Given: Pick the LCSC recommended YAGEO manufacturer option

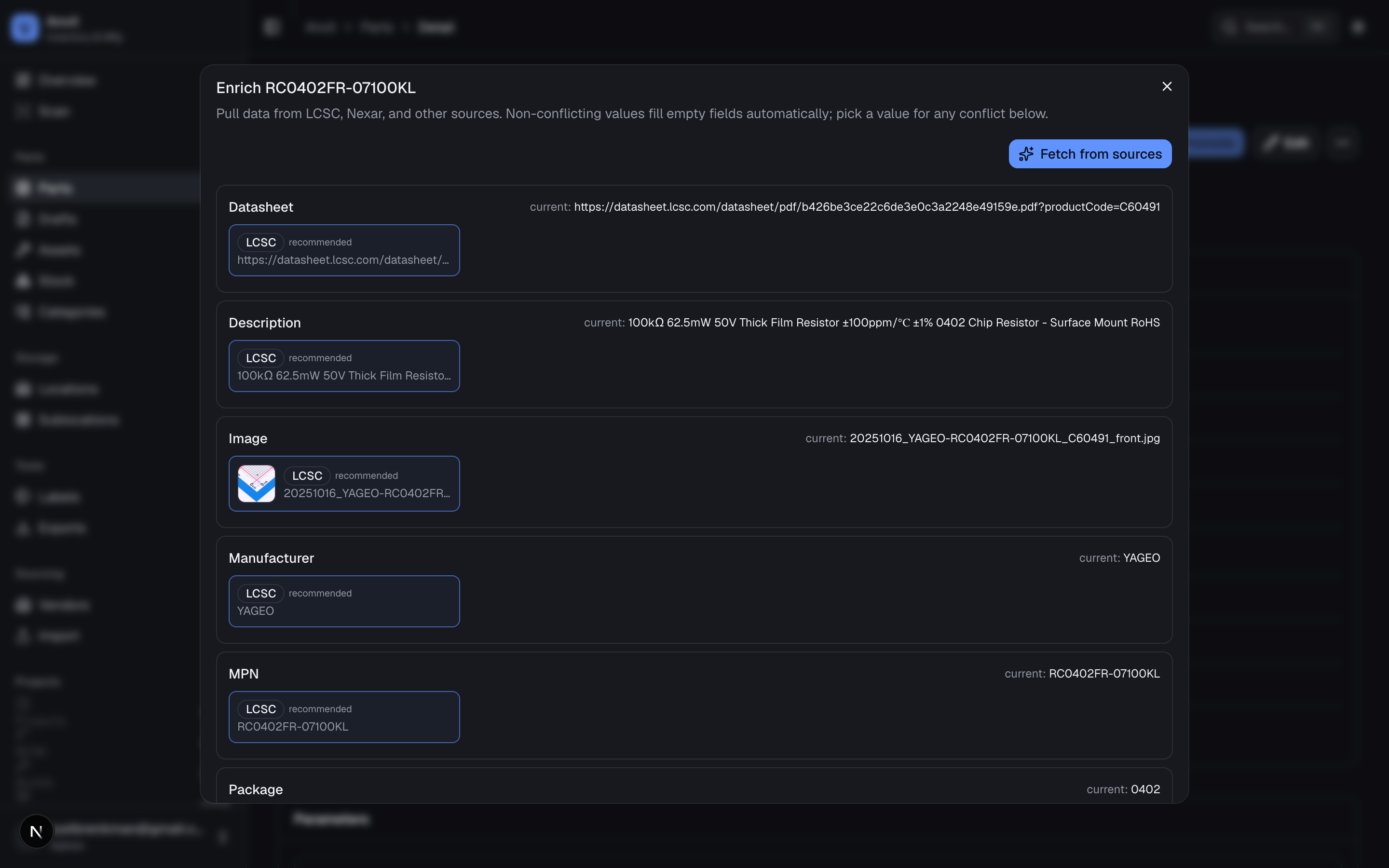Looking at the screenshot, I should point(344,602).
